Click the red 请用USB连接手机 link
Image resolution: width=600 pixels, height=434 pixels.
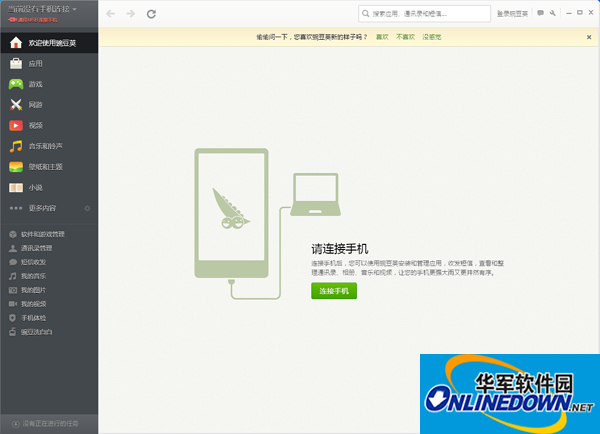click(x=33, y=20)
